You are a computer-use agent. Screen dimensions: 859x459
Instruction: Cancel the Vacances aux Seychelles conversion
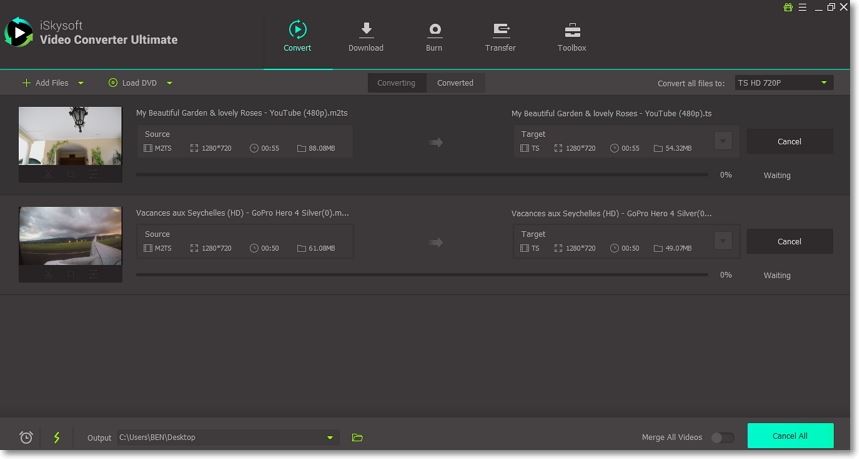789,241
